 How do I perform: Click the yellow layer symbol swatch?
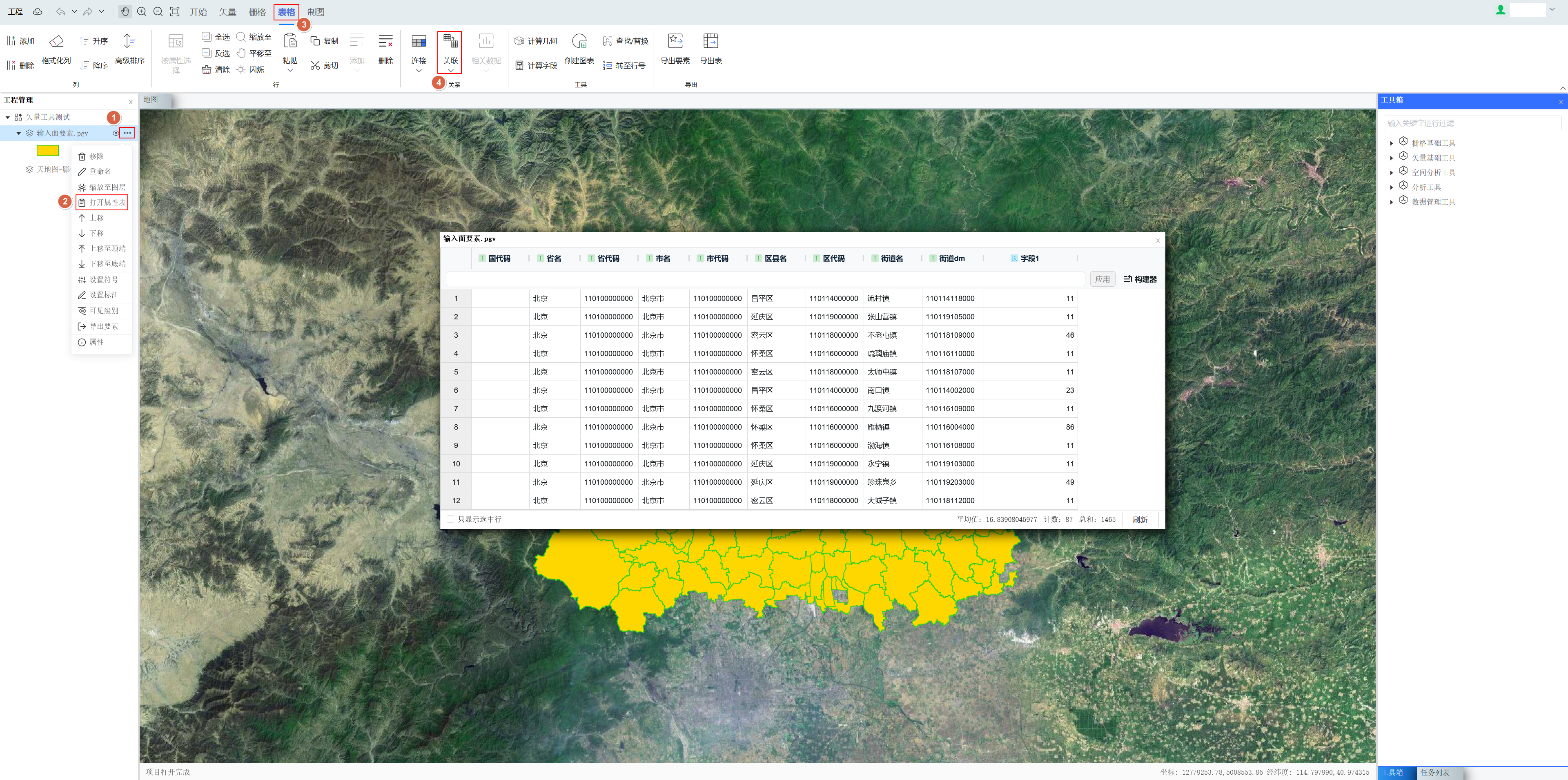(x=47, y=150)
